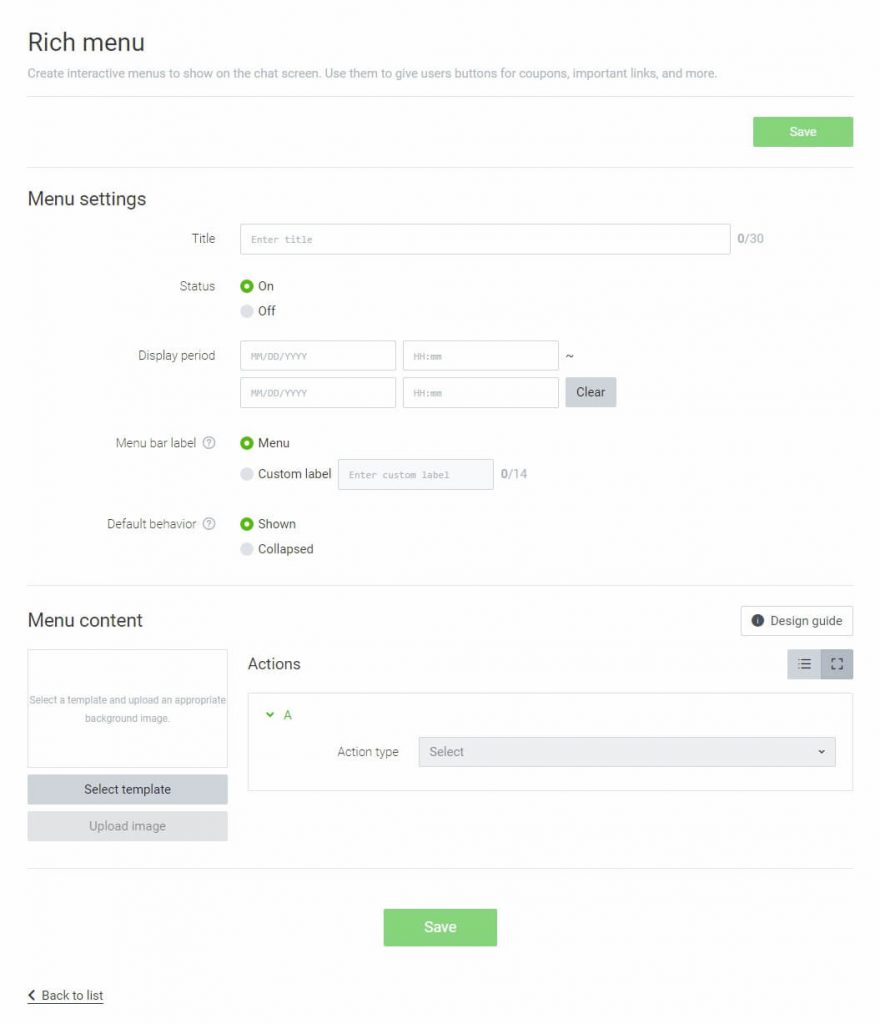880x1024 pixels.
Task: Click the back arrow beside Back to list
Action: point(32,995)
